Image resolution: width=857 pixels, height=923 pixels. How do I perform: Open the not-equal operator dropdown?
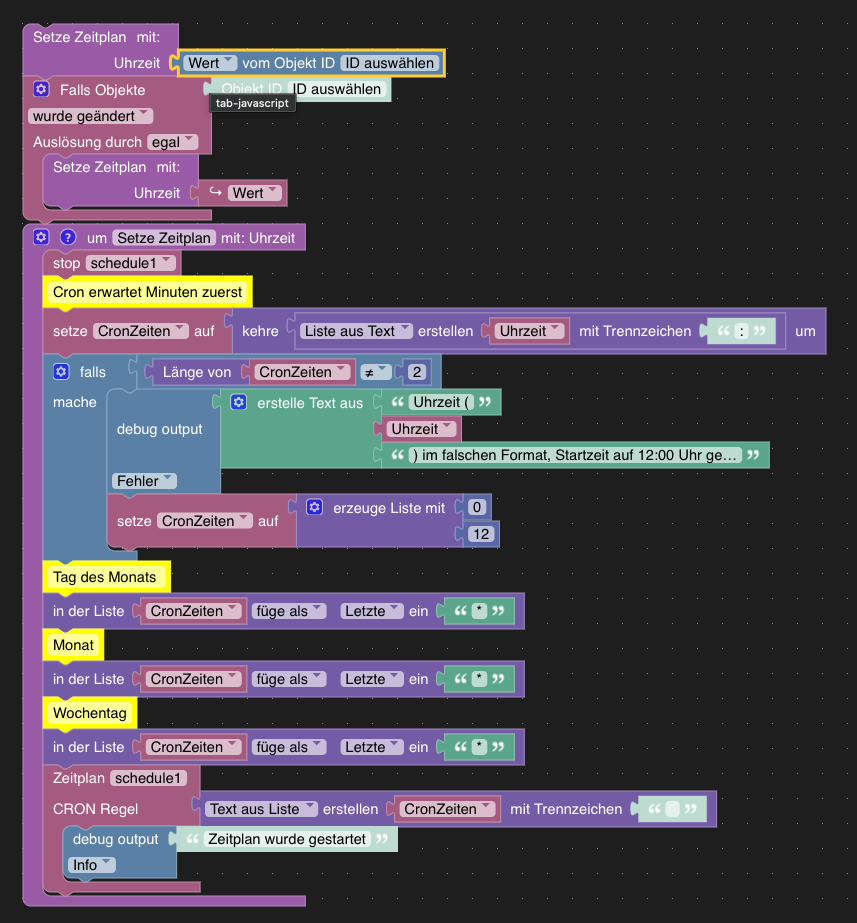point(376,372)
